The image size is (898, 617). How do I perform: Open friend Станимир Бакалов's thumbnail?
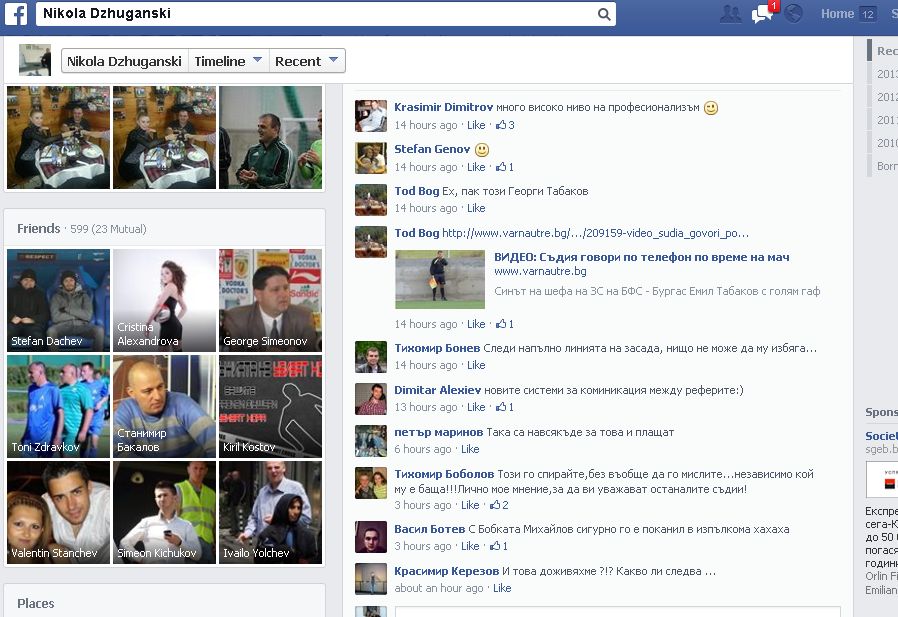tap(164, 406)
